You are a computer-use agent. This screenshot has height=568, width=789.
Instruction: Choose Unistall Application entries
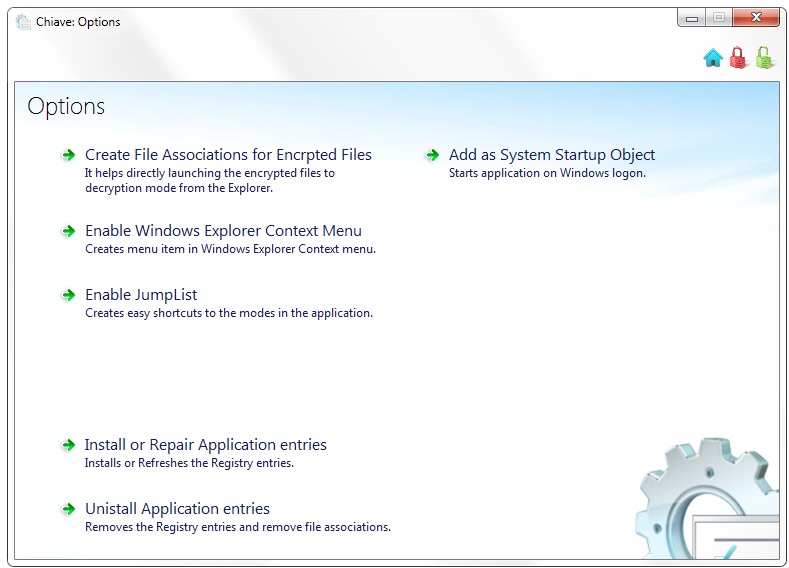[177, 509]
